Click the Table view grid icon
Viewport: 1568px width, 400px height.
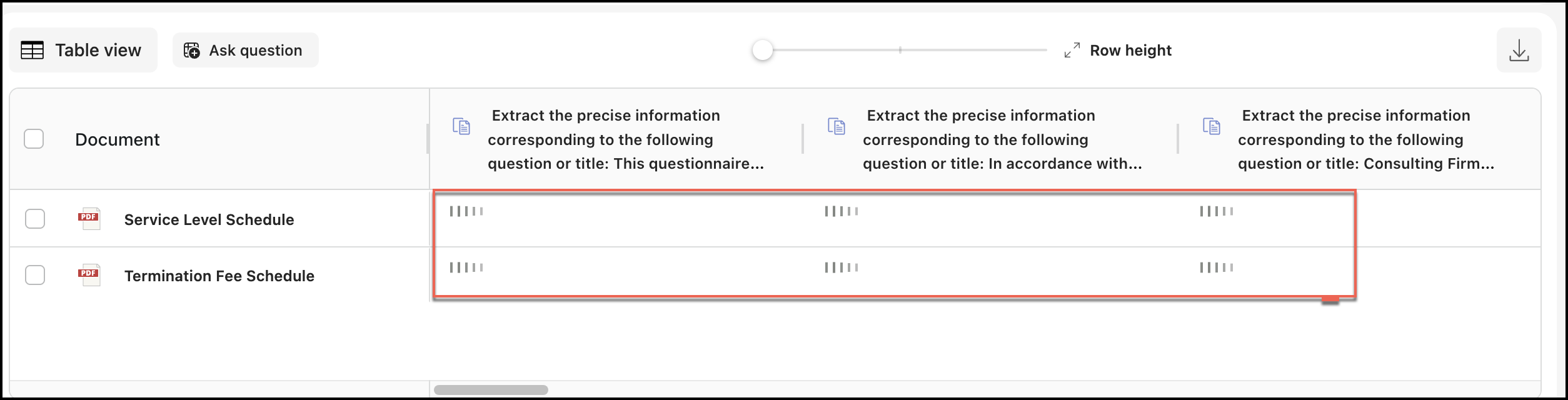pyautogui.click(x=33, y=50)
